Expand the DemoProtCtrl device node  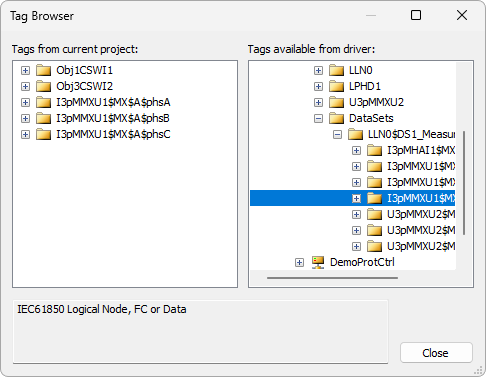(x=299, y=262)
